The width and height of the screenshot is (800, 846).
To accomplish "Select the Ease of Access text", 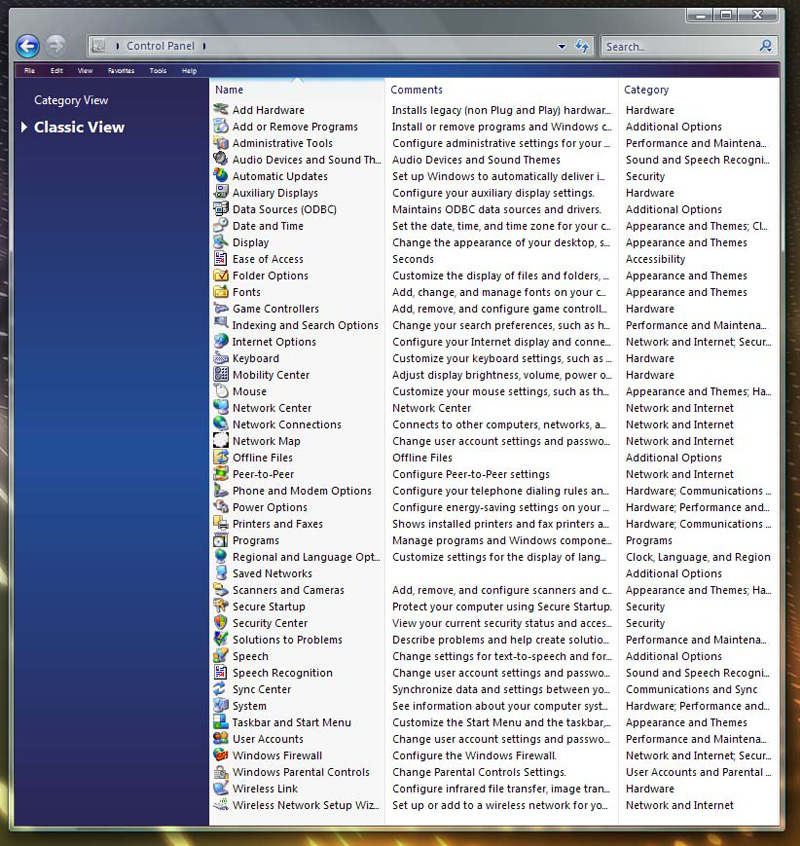I will 268,259.
